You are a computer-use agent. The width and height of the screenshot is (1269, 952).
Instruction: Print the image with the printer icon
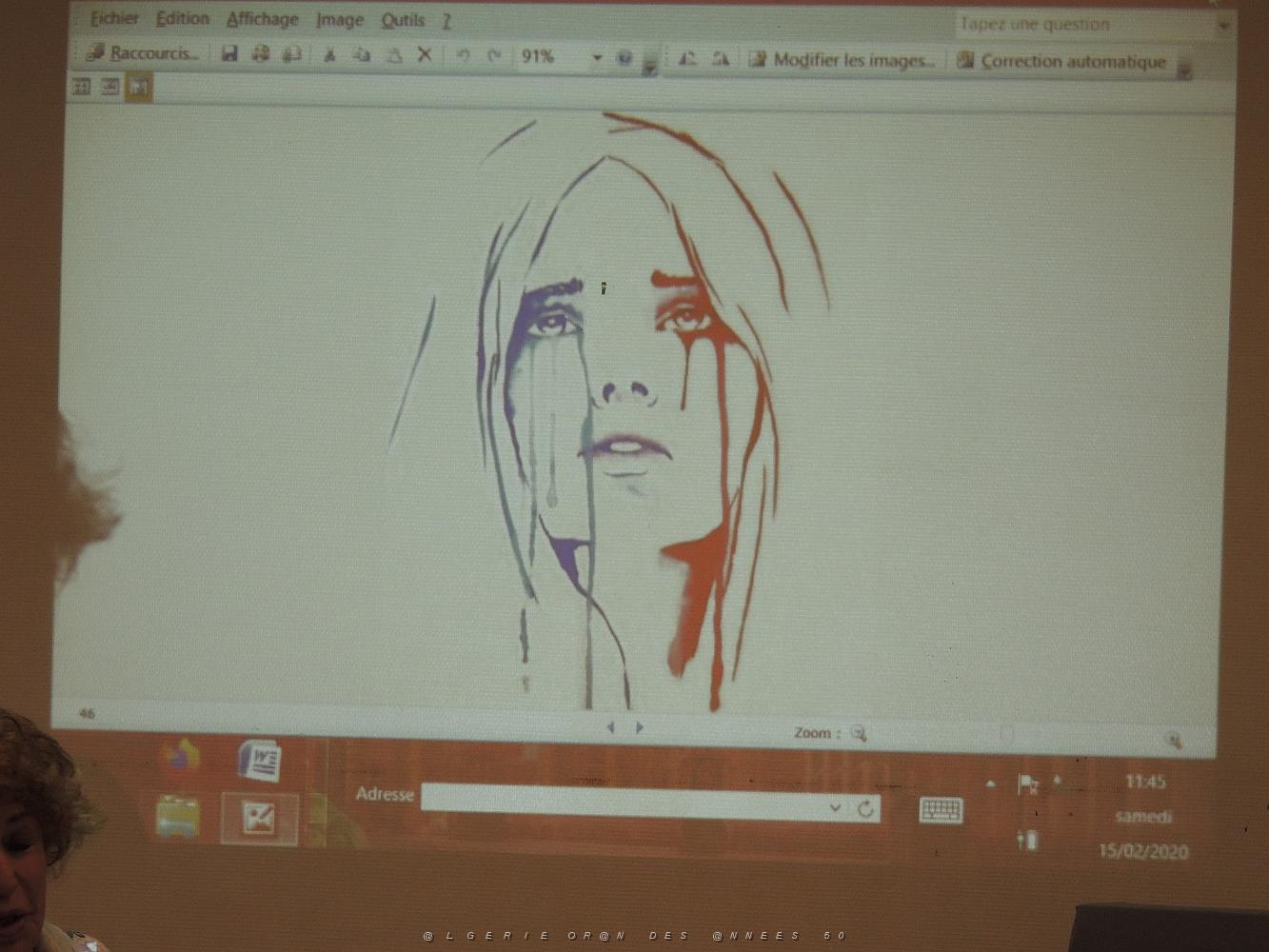pos(260,54)
